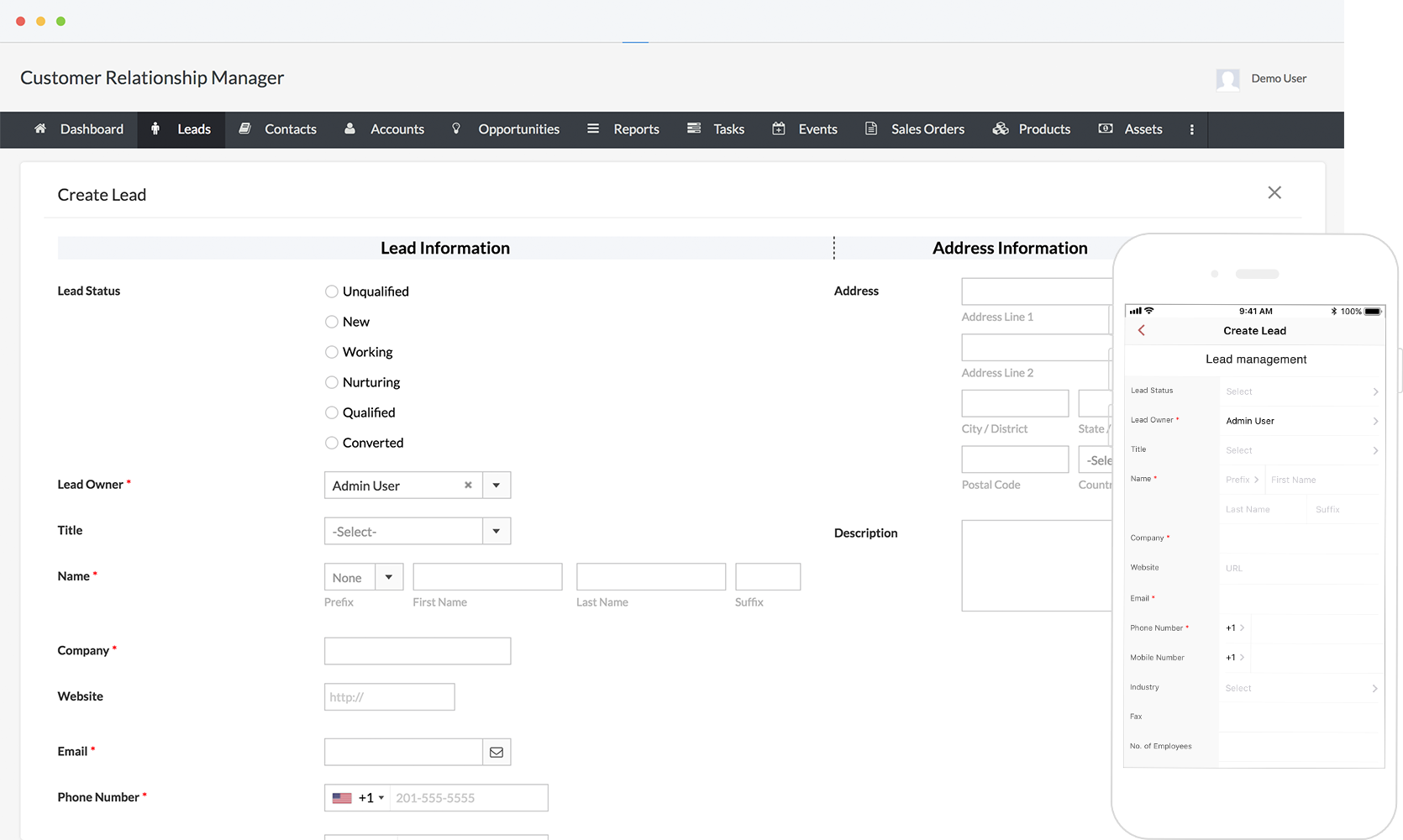This screenshot has height=840, width=1403.
Task: Open the Name Prefix None dropdown
Action: tap(364, 577)
